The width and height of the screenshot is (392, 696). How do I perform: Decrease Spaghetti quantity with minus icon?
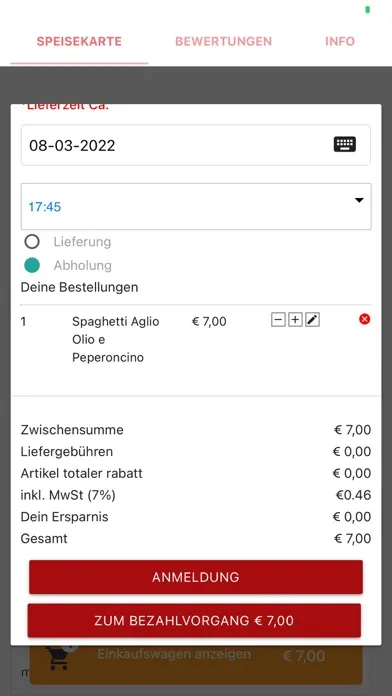278,320
